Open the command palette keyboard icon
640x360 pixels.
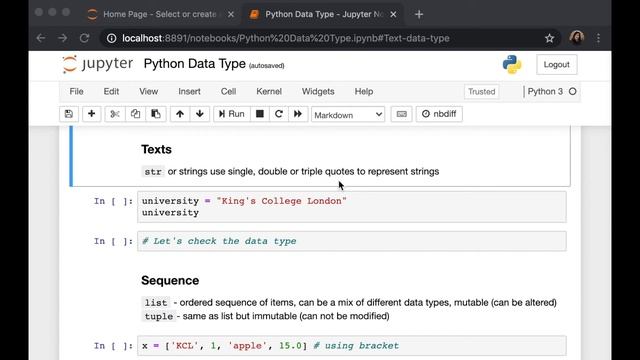pyautogui.click(x=401, y=114)
